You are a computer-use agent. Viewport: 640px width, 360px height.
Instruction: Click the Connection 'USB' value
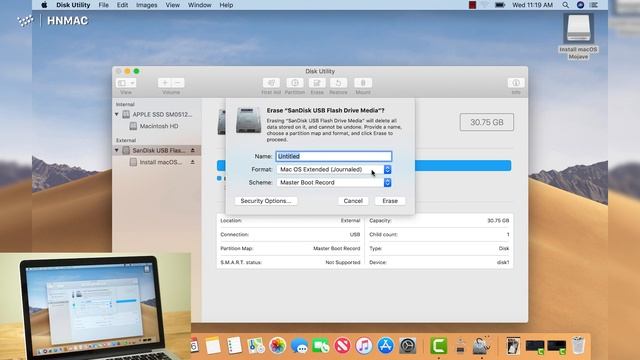(x=355, y=235)
